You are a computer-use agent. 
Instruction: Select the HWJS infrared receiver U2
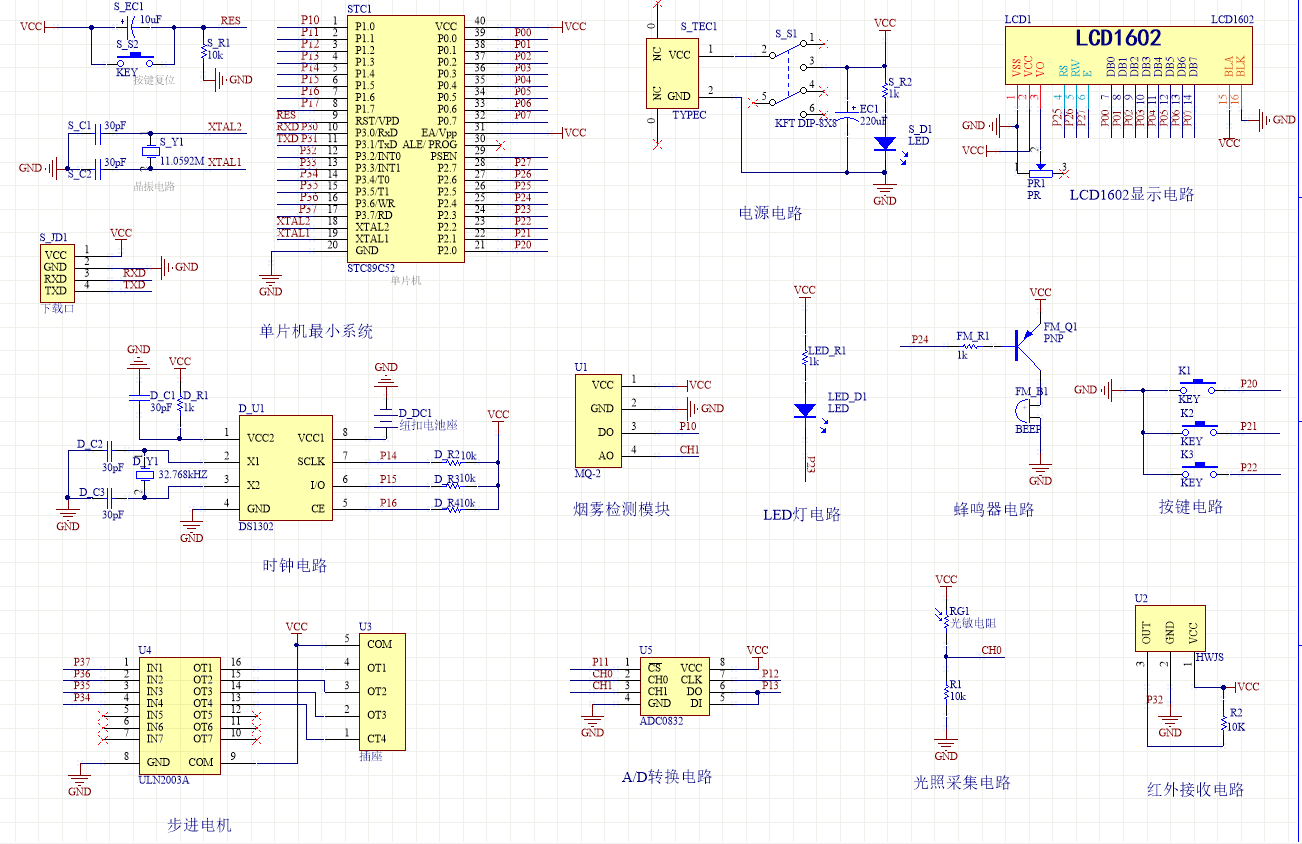point(1169,631)
